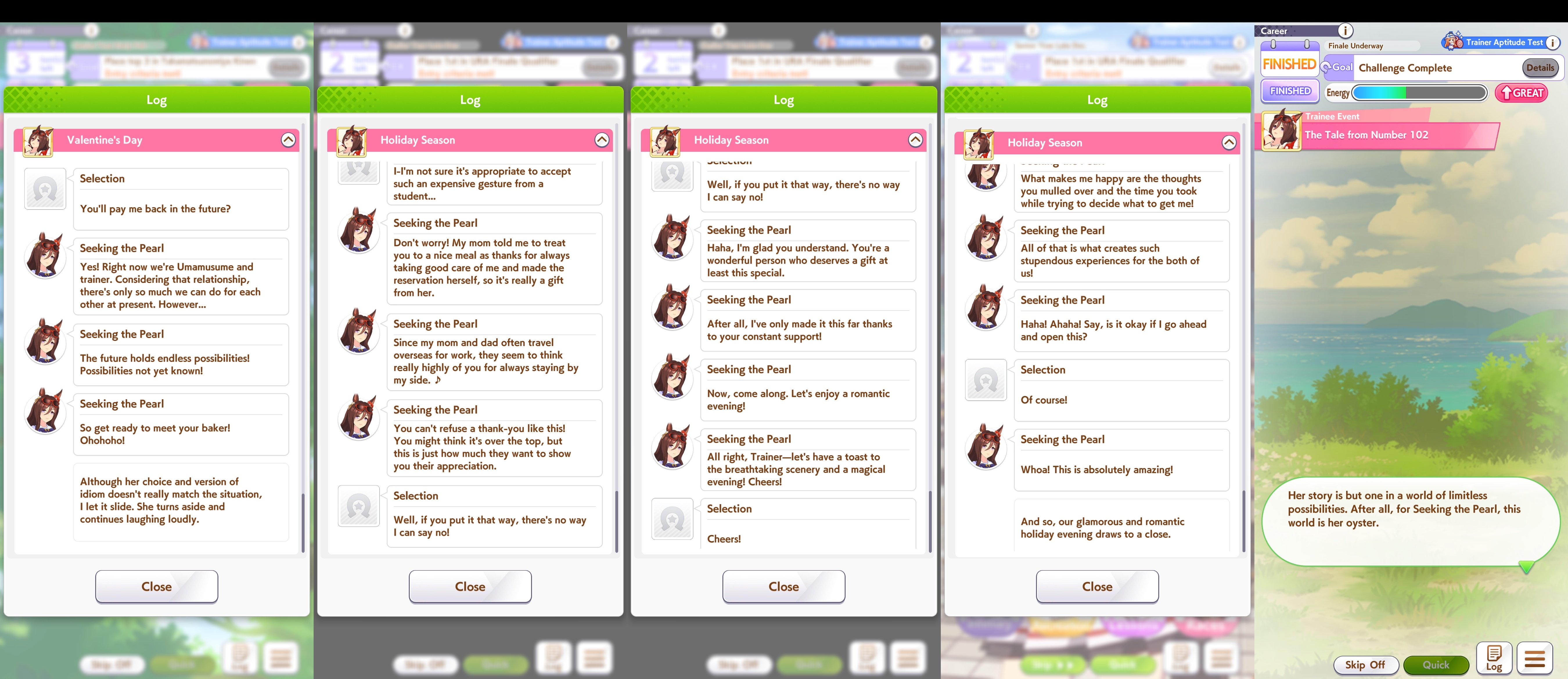Click the 'Challenge Complete' goal text
Screen dimensions: 1568x679
tap(1405, 68)
